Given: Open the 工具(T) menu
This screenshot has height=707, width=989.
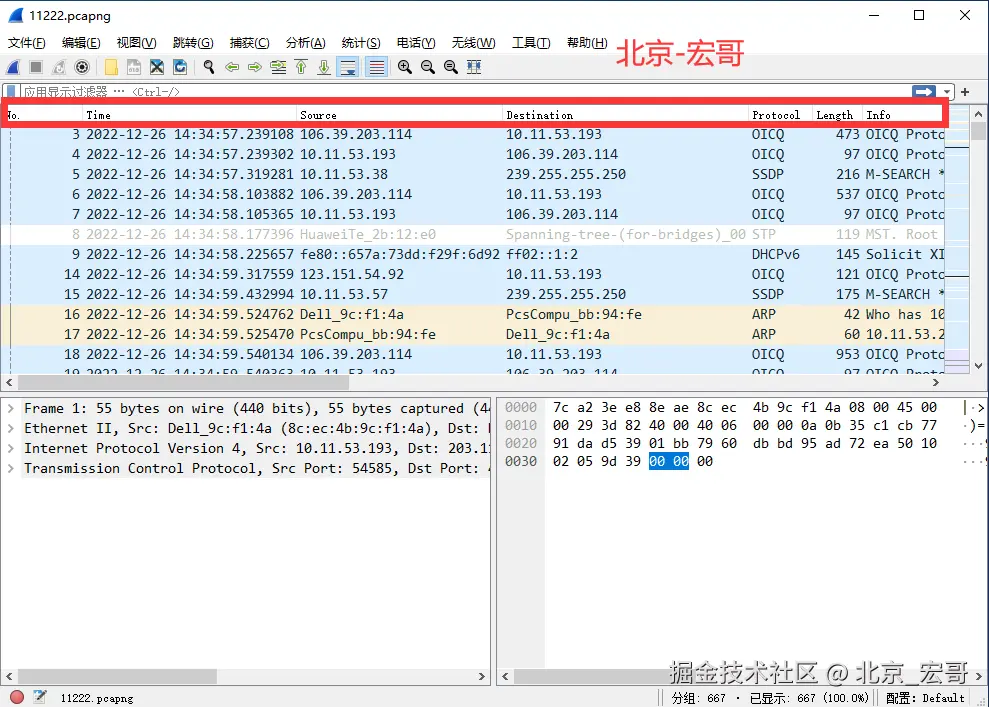Looking at the screenshot, I should pos(530,43).
